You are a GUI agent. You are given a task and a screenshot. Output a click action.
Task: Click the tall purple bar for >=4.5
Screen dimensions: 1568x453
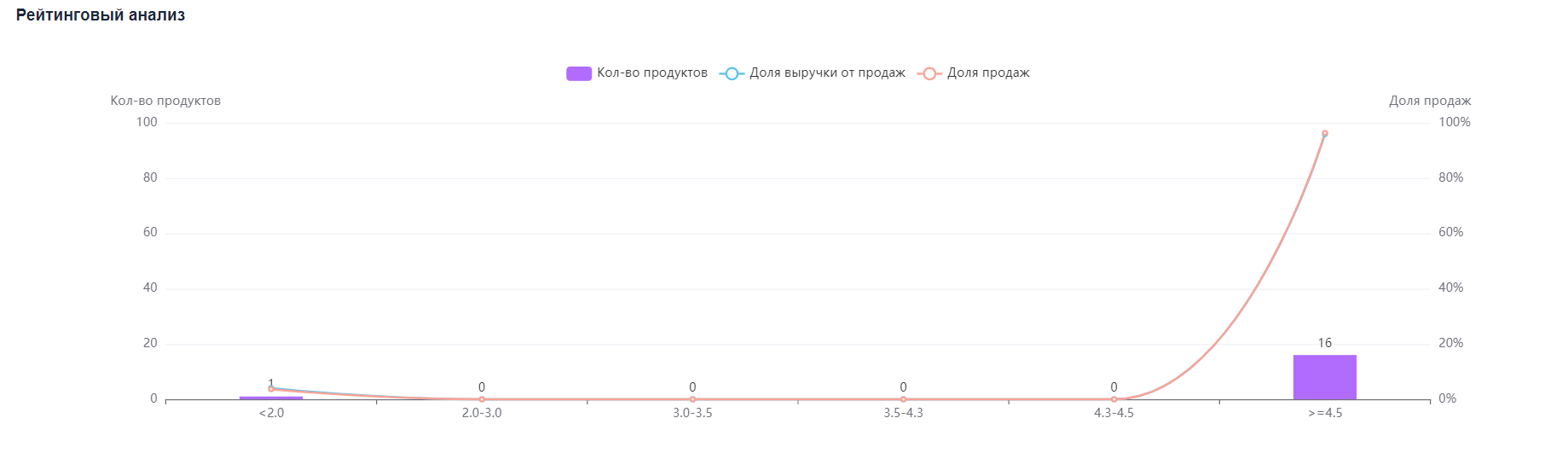pos(1324,377)
